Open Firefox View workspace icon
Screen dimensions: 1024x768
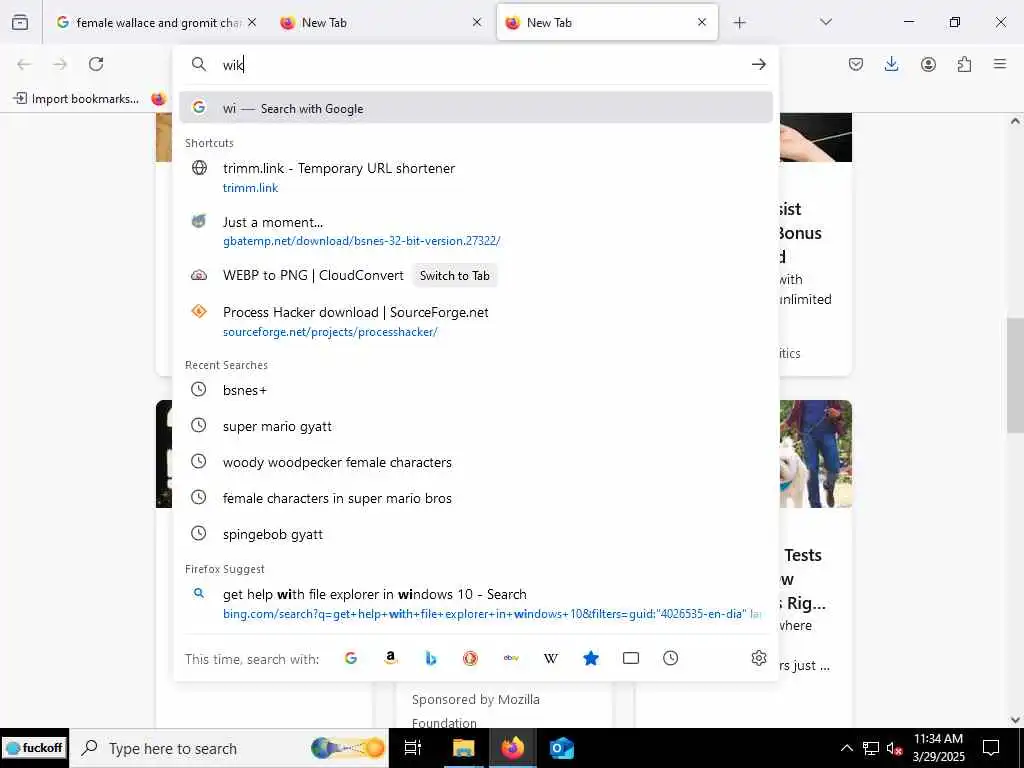20,22
